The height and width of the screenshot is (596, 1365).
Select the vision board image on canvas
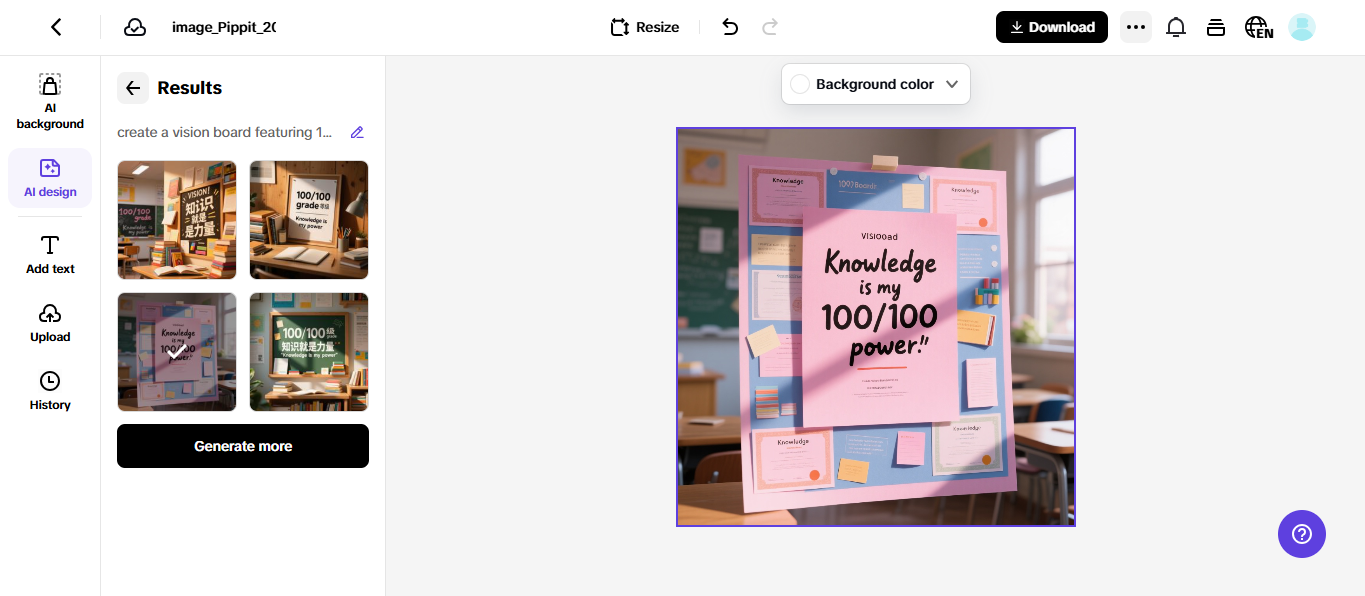(x=876, y=327)
